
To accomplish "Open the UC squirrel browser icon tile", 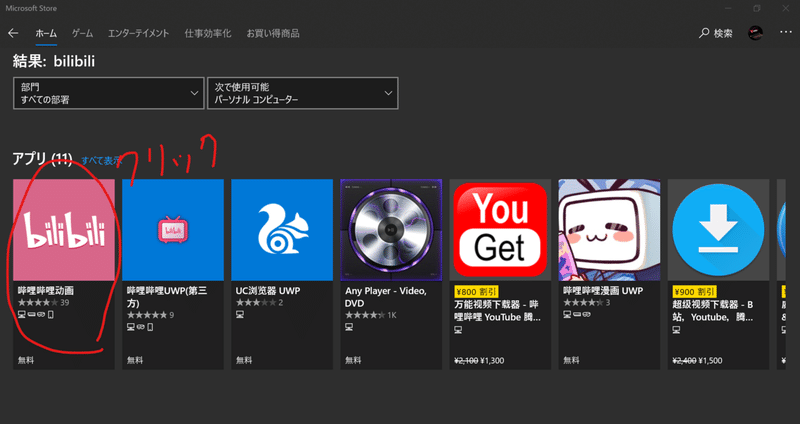I will click(x=282, y=230).
